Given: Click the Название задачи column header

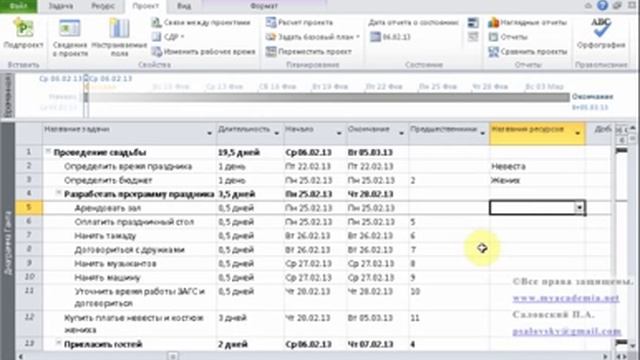Looking at the screenshot, I should coord(129,133).
